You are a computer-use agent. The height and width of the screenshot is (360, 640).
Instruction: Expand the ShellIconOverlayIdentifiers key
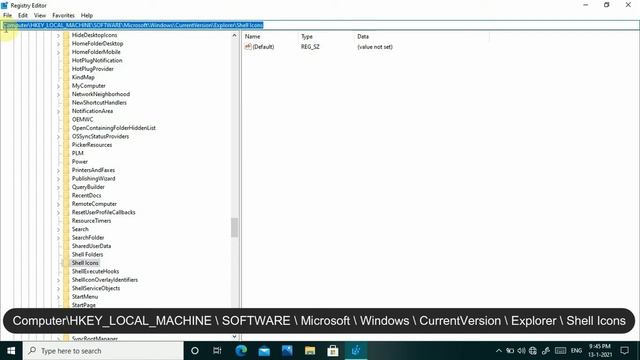point(58,280)
